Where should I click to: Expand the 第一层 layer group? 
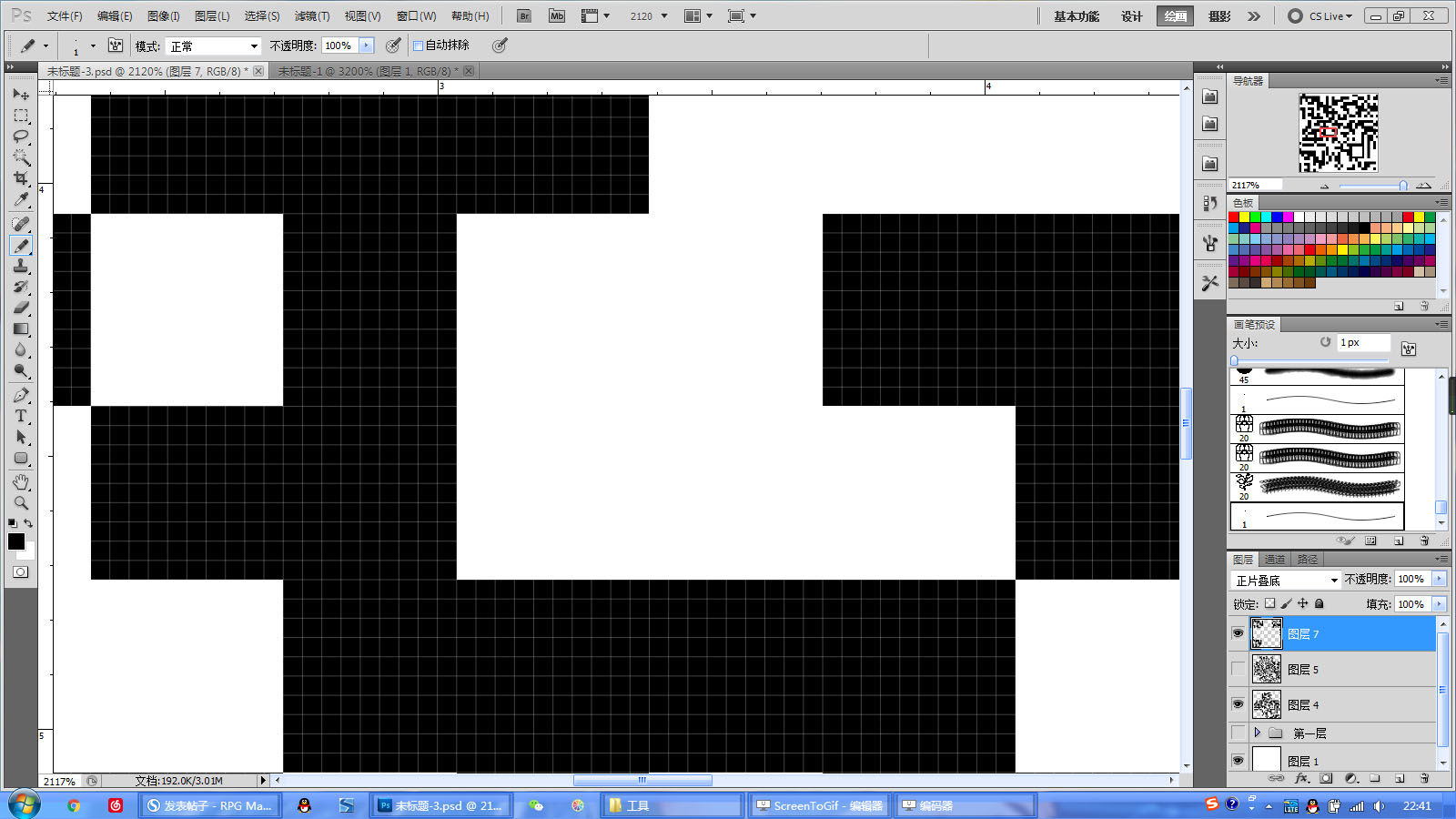[1258, 733]
